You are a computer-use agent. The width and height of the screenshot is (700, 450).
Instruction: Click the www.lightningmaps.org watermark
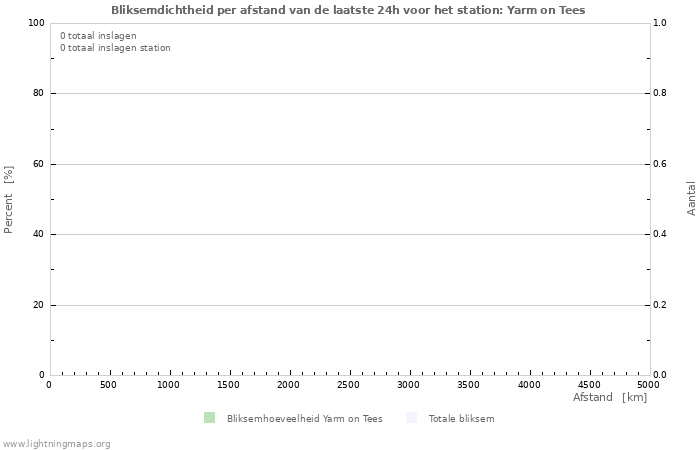coord(56,444)
